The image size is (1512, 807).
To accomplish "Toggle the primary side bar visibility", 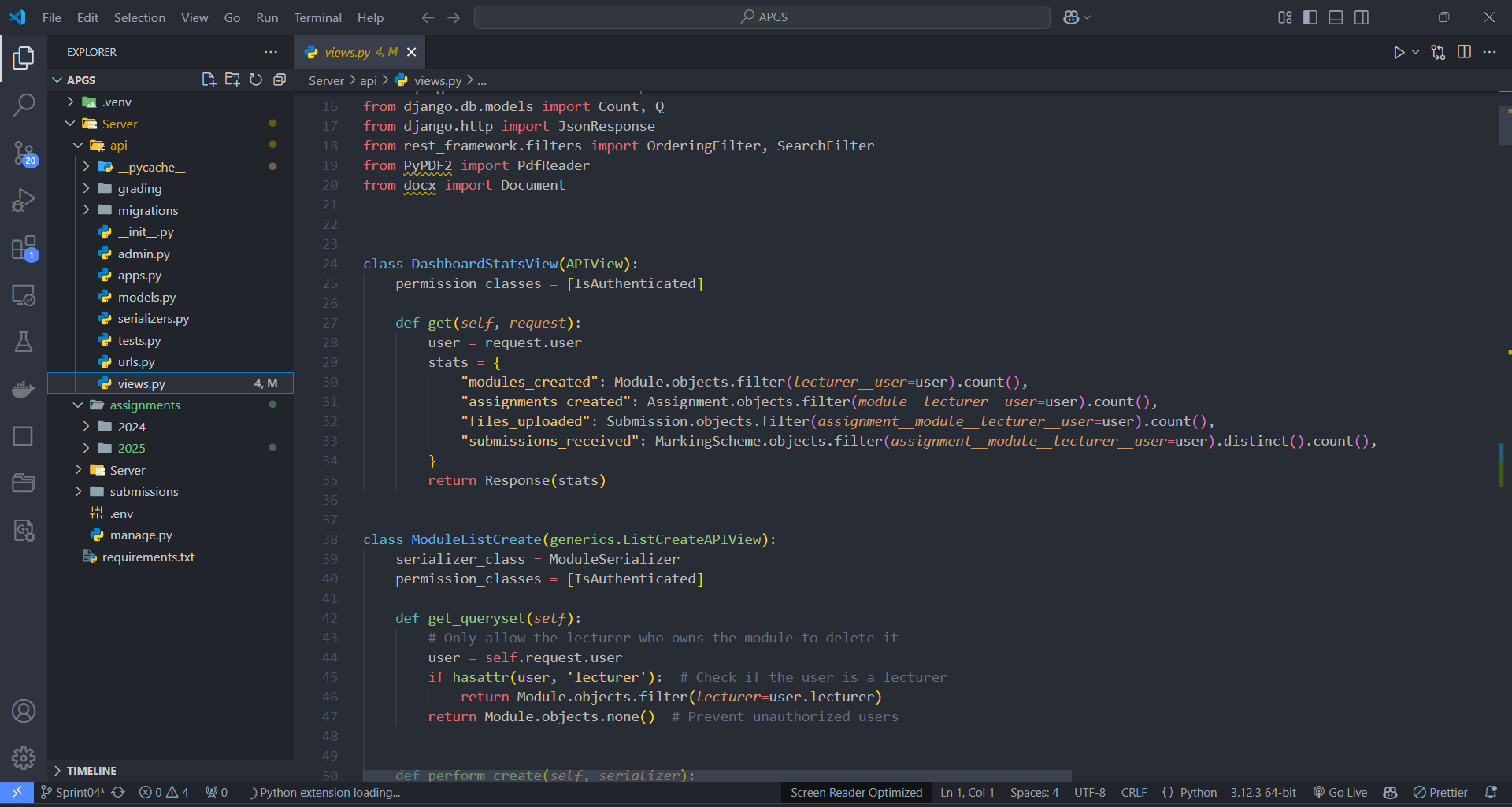I will point(1310,17).
